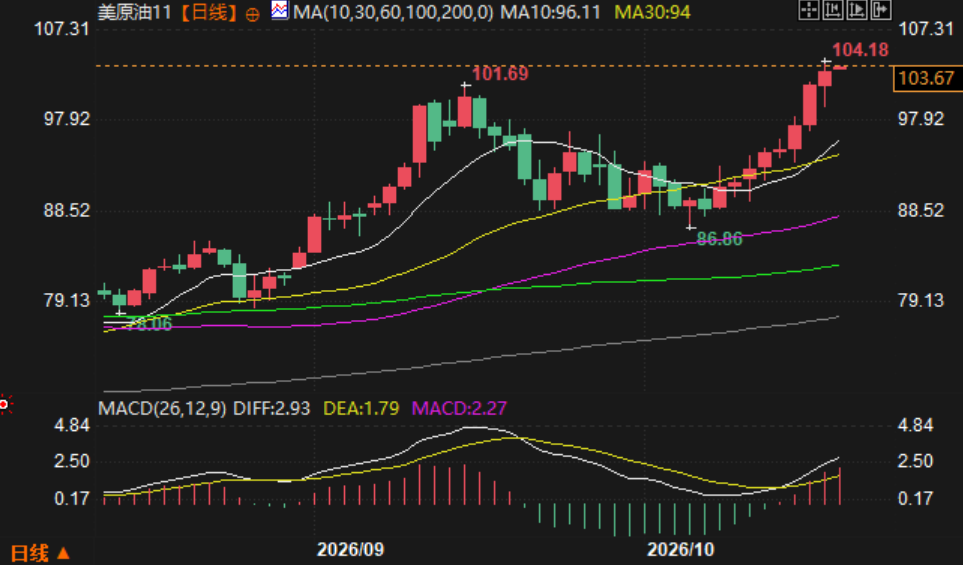Click the axis icon with the play triangle
This screenshot has height=565, width=963.
(857, 10)
